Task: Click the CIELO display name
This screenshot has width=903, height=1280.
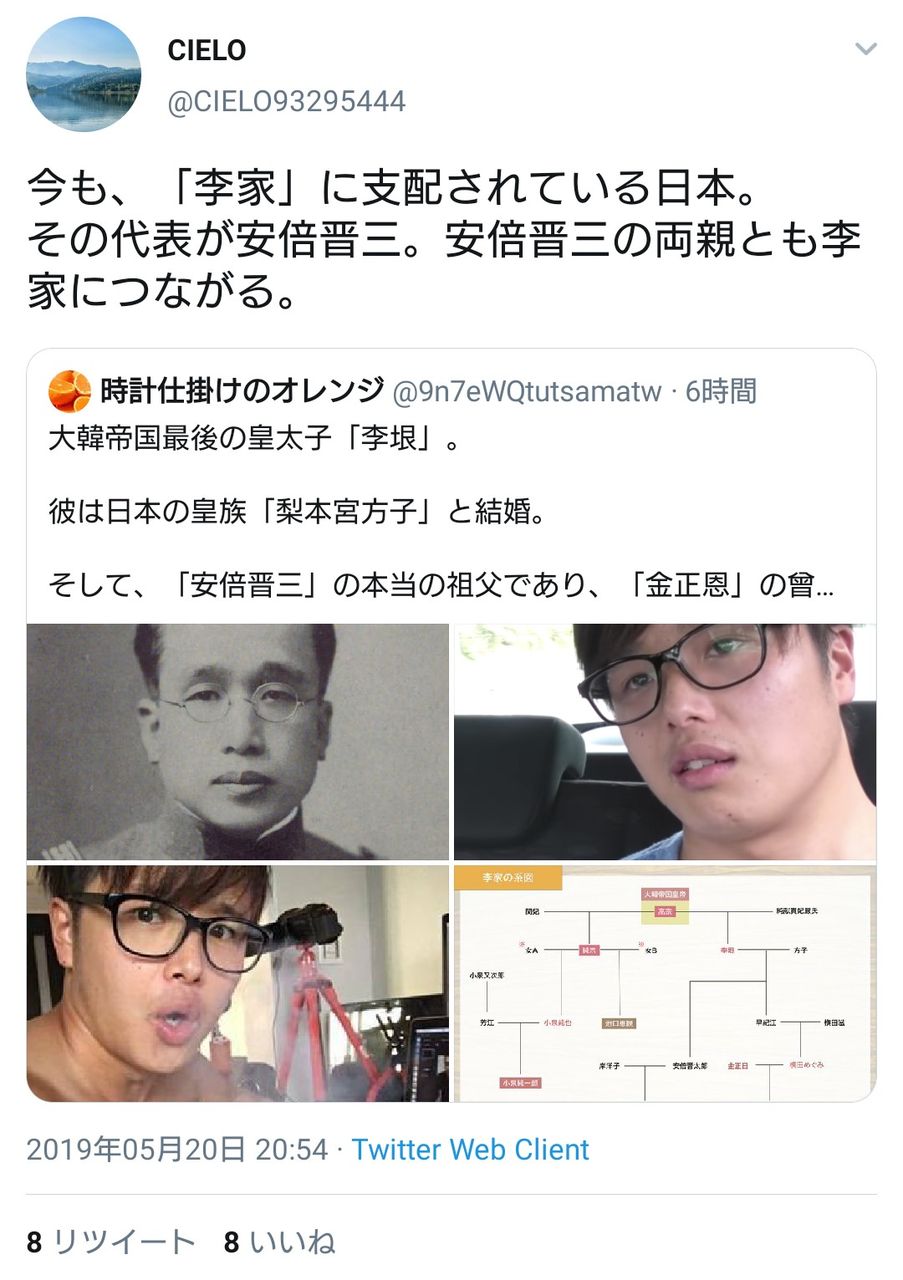Action: pos(207,50)
